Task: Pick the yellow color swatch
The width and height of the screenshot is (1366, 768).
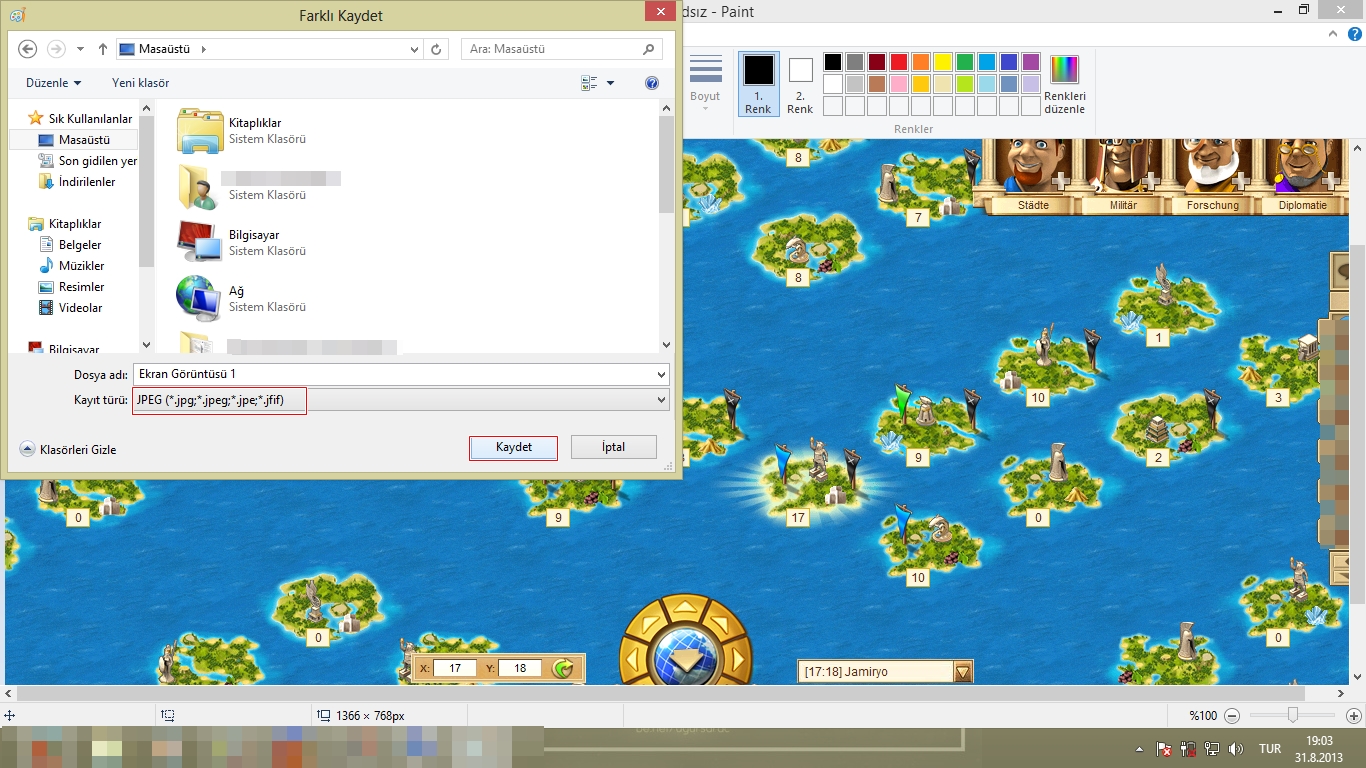Action: click(943, 62)
